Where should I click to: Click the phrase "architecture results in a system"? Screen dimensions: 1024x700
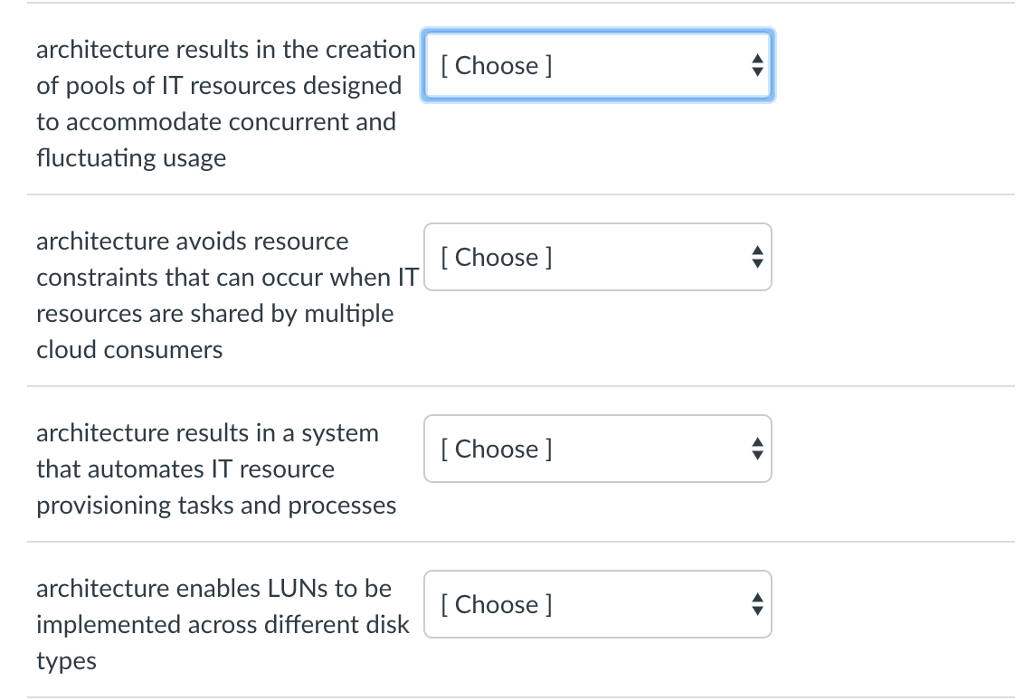pyautogui.click(x=207, y=433)
